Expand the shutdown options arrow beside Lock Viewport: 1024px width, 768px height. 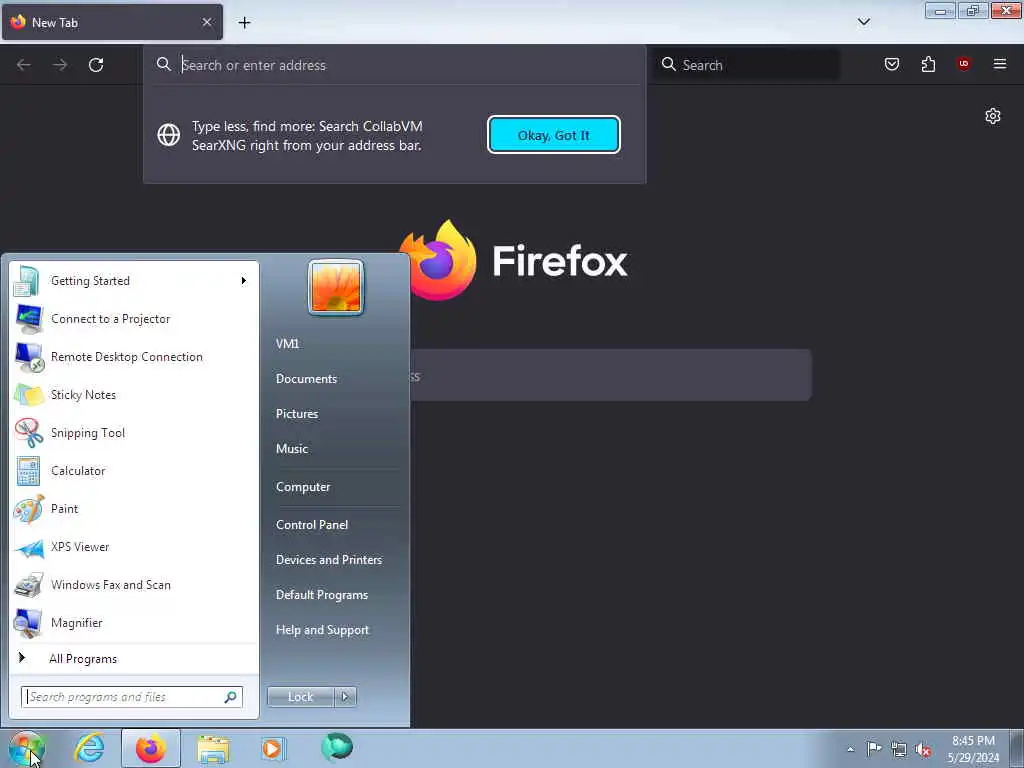coord(345,697)
